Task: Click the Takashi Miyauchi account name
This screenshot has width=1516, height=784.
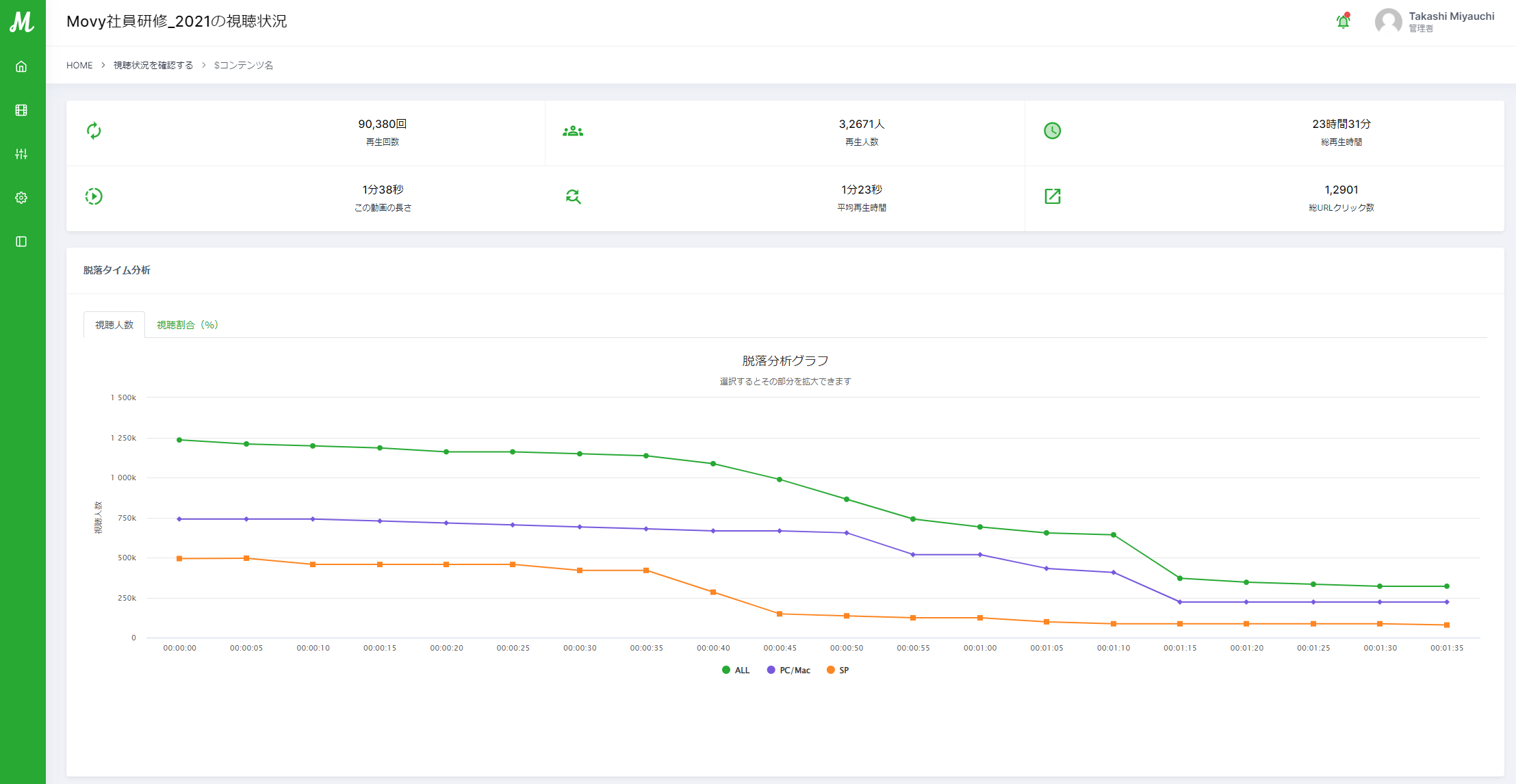Action: (x=1451, y=16)
